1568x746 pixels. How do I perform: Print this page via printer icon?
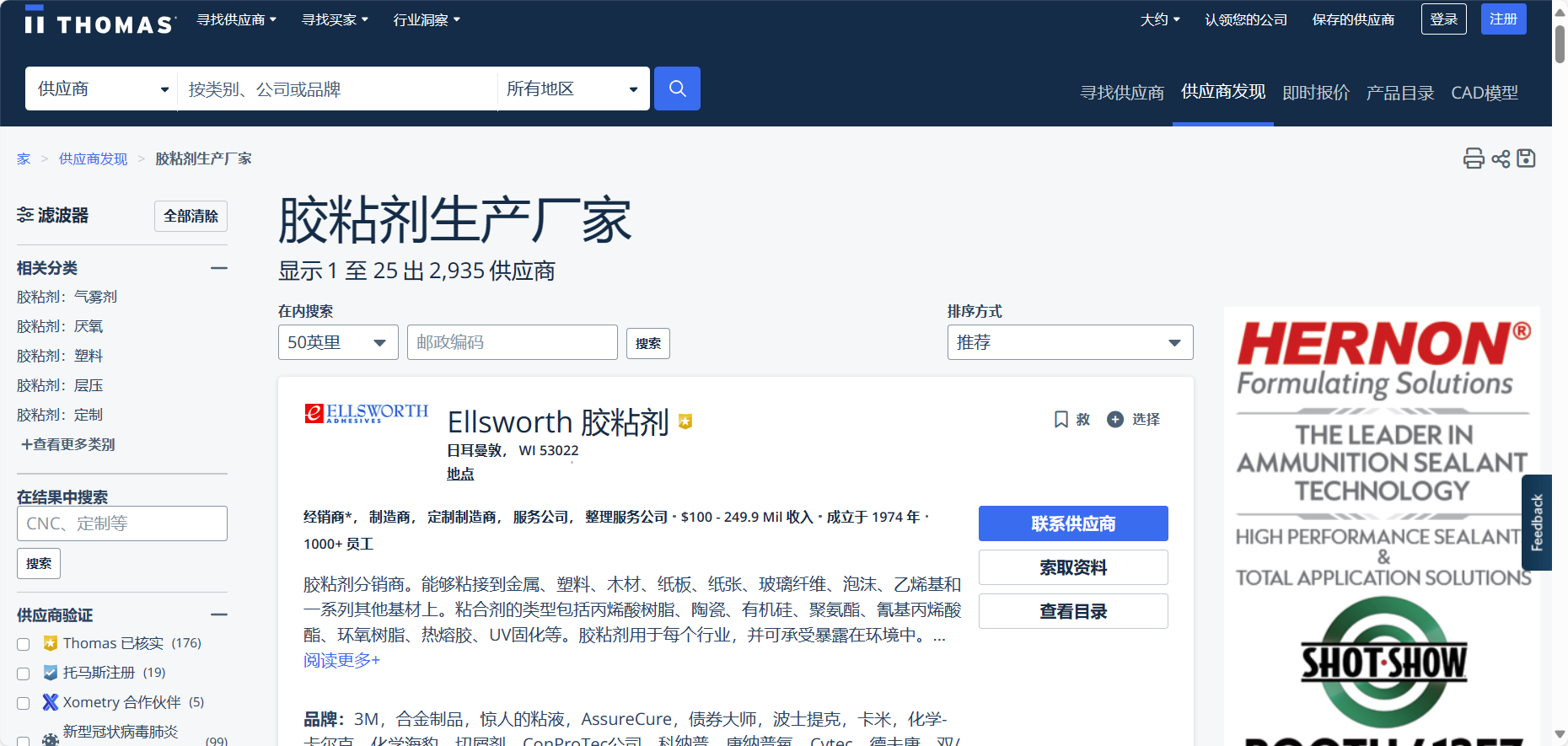coord(1474,158)
